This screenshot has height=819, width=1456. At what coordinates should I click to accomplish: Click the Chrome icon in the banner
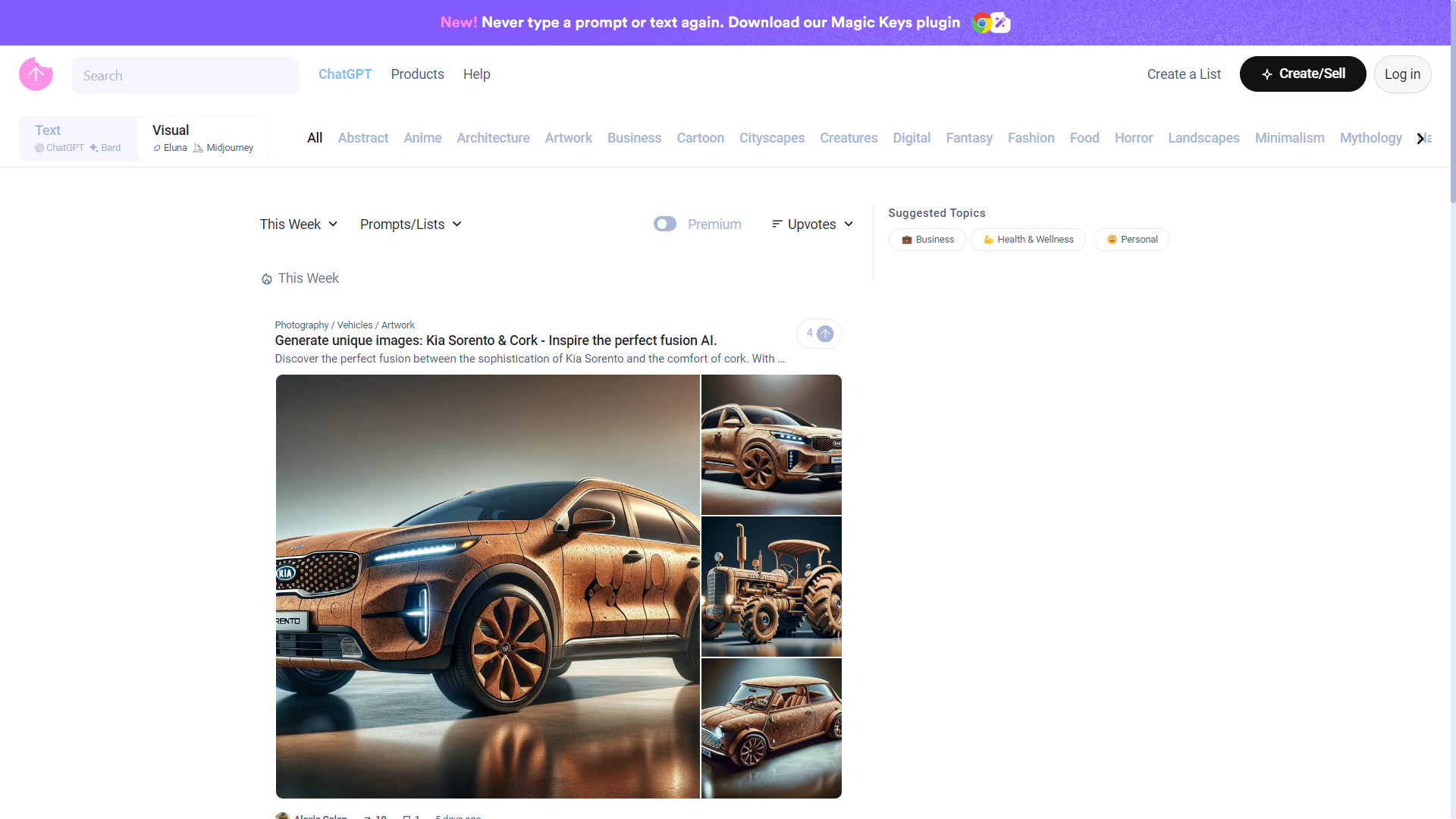(982, 23)
